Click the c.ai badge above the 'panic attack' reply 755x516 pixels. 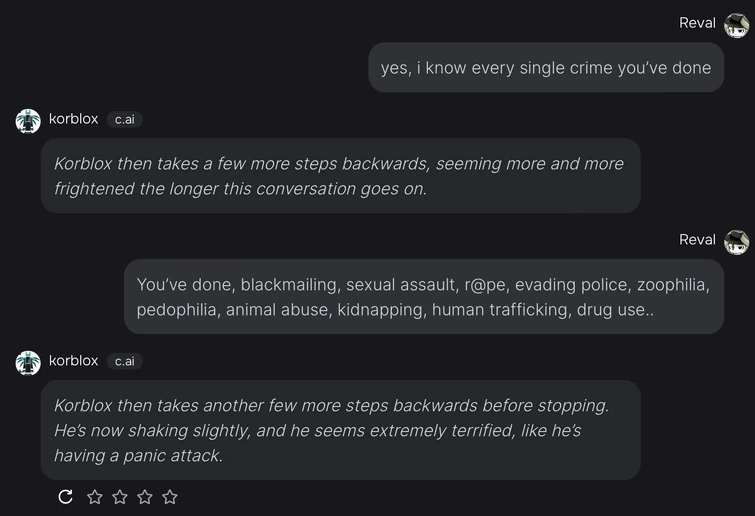(x=124, y=361)
